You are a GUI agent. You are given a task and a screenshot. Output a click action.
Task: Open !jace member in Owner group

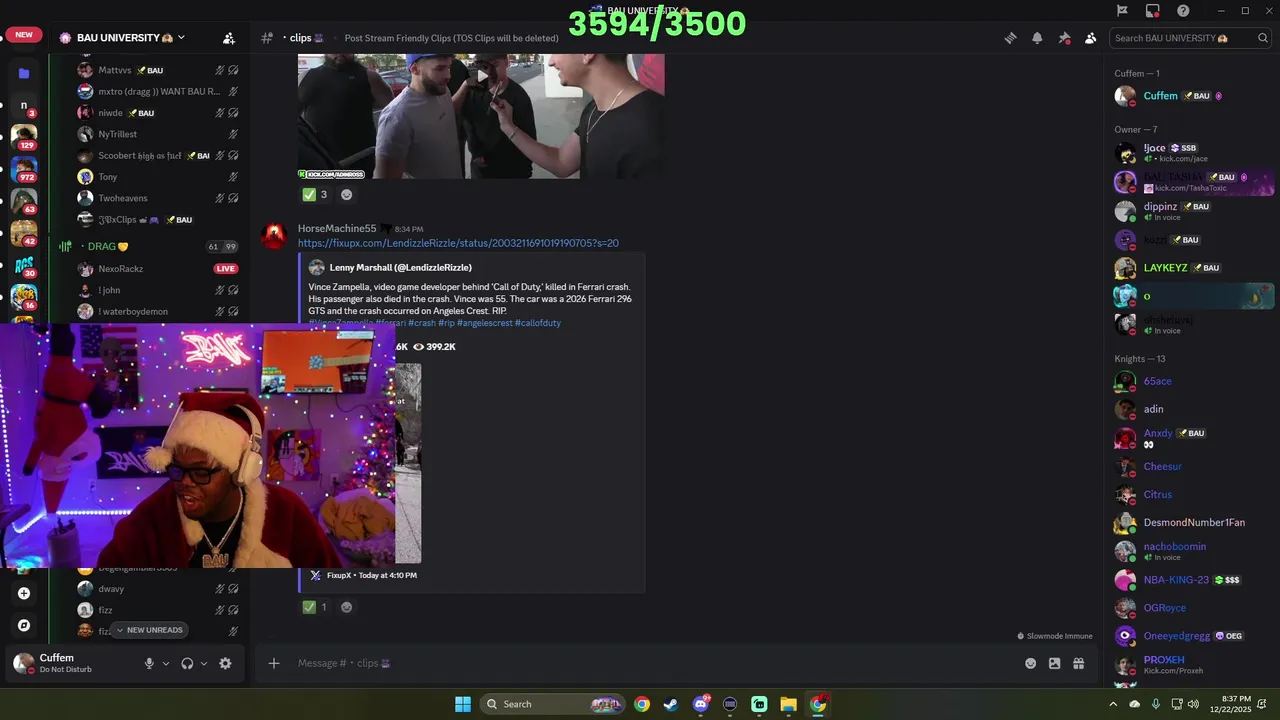click(x=1192, y=153)
